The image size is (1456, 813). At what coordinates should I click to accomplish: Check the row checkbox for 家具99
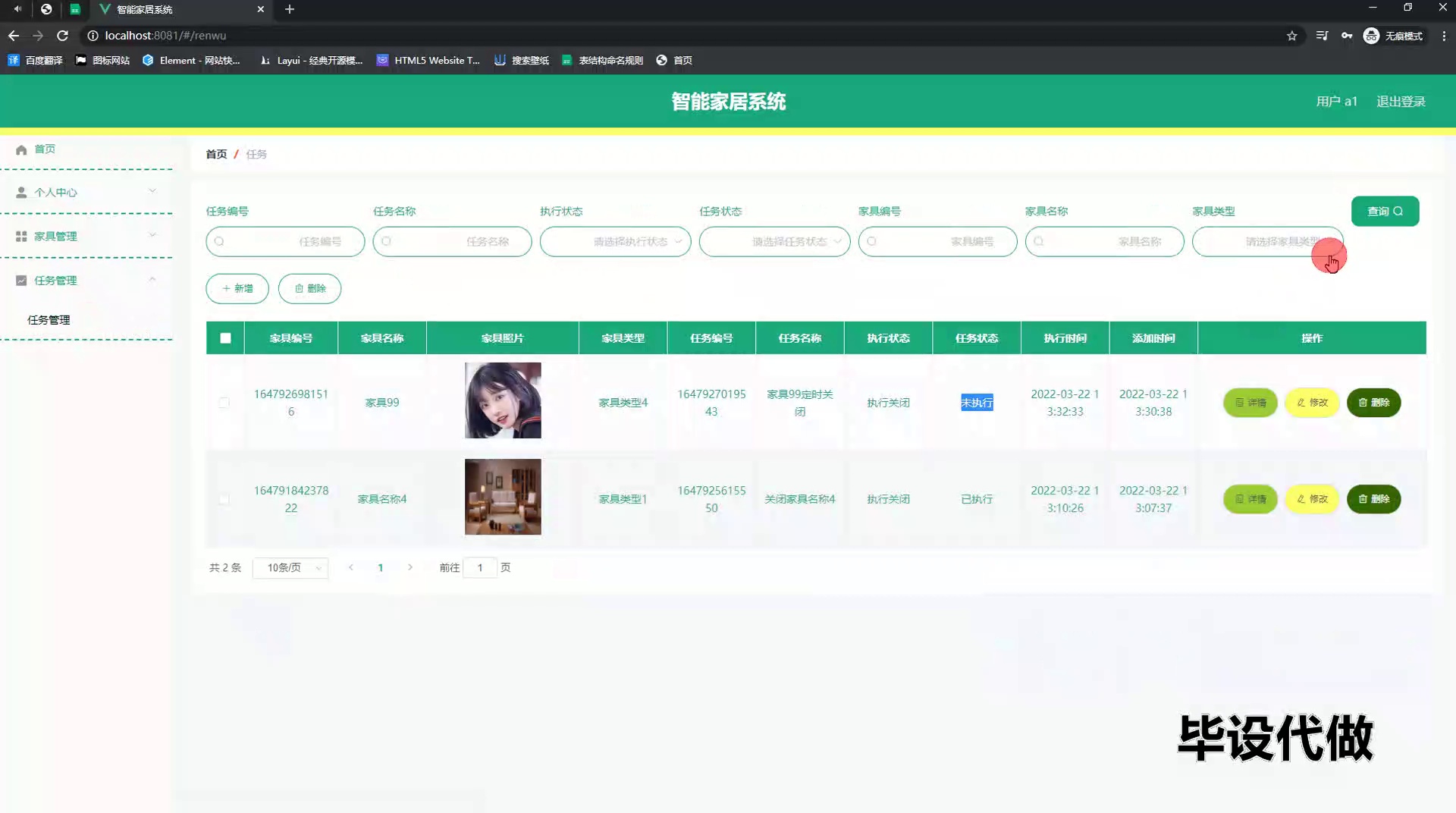point(224,403)
